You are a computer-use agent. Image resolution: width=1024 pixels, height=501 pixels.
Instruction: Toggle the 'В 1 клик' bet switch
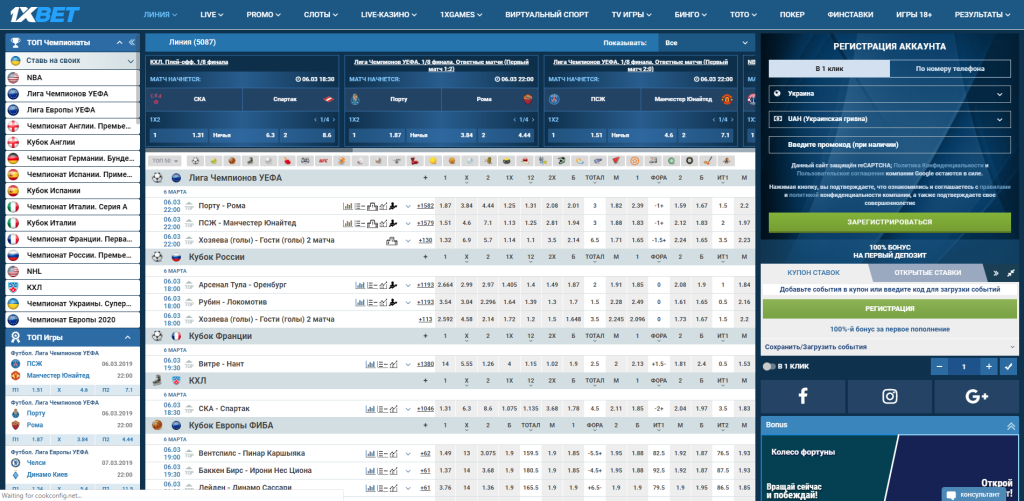tap(768, 367)
